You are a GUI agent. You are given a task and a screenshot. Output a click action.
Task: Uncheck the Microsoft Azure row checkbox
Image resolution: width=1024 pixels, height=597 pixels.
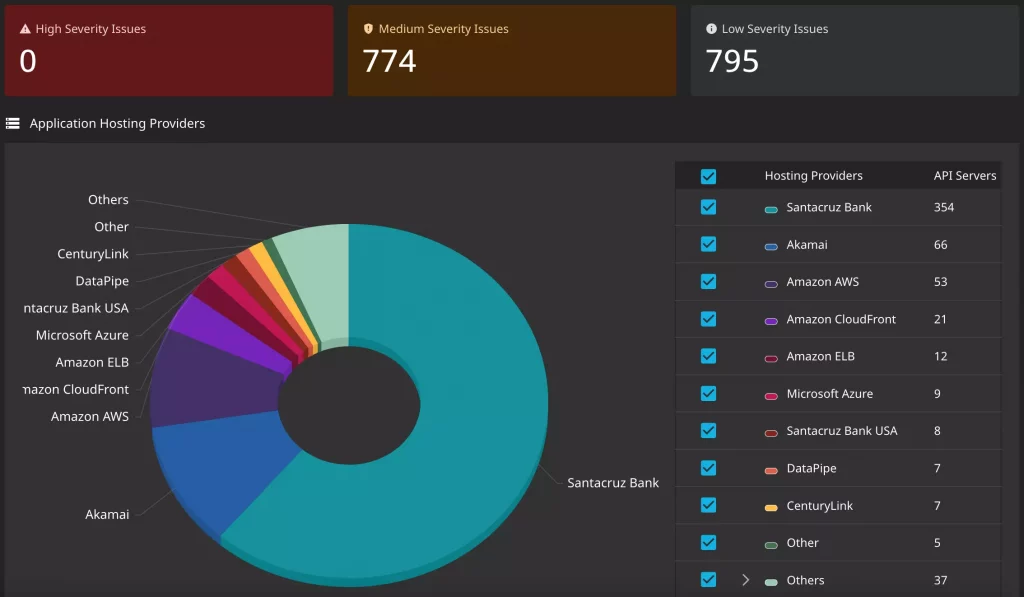(x=709, y=393)
